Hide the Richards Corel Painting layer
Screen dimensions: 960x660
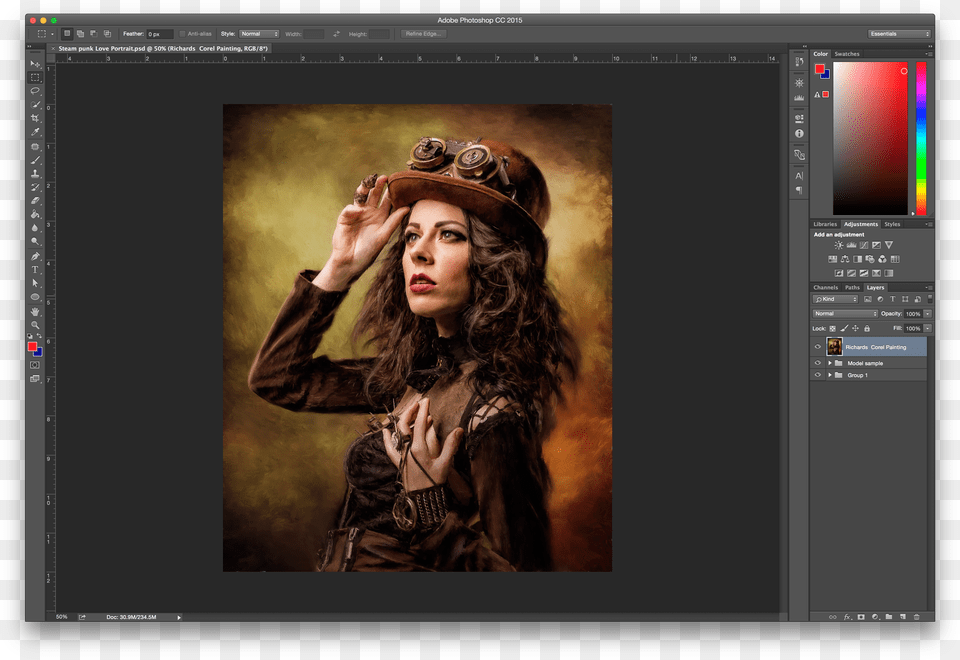pos(817,347)
